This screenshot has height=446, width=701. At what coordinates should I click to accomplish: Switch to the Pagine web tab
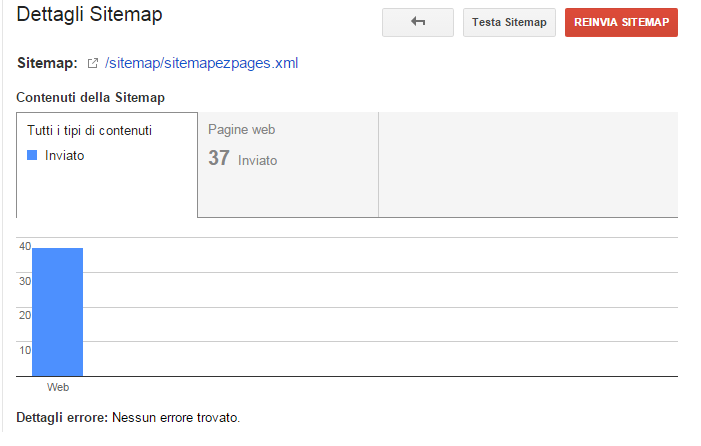(x=288, y=164)
